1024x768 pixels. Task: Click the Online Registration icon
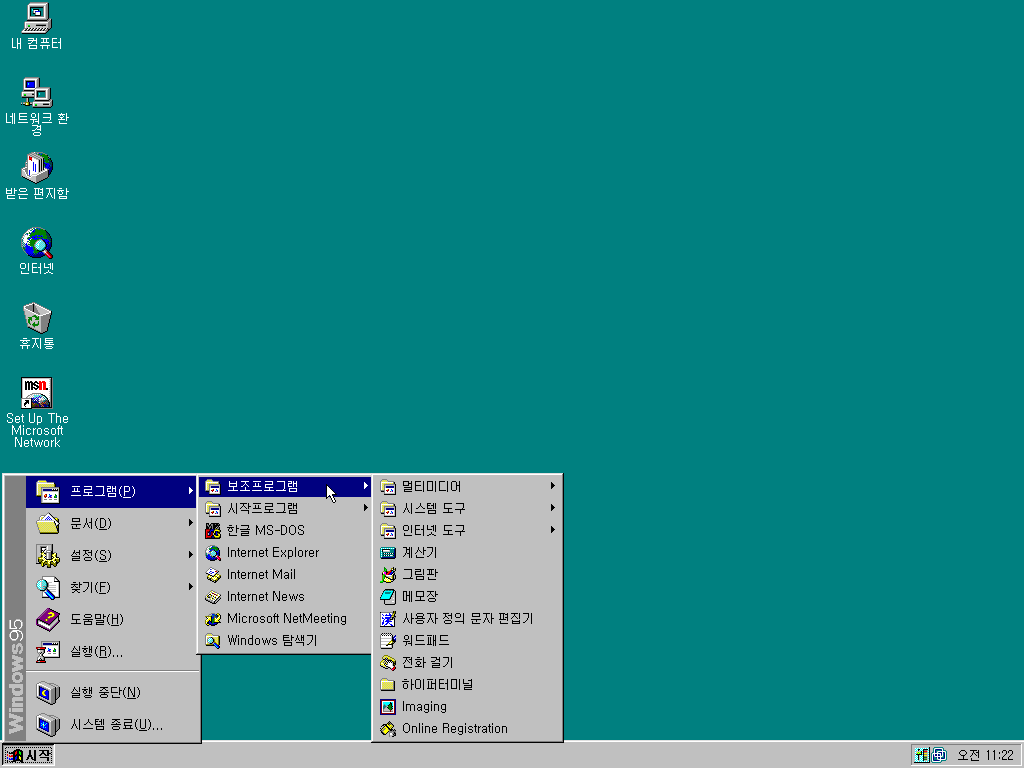tap(388, 729)
